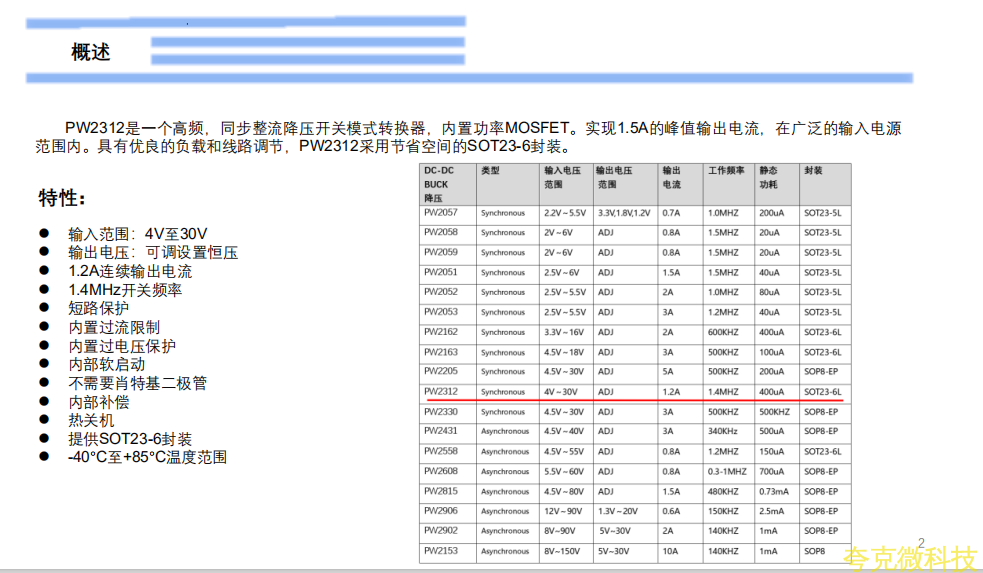Select the PW2153 cell in the last row

click(x=440, y=551)
